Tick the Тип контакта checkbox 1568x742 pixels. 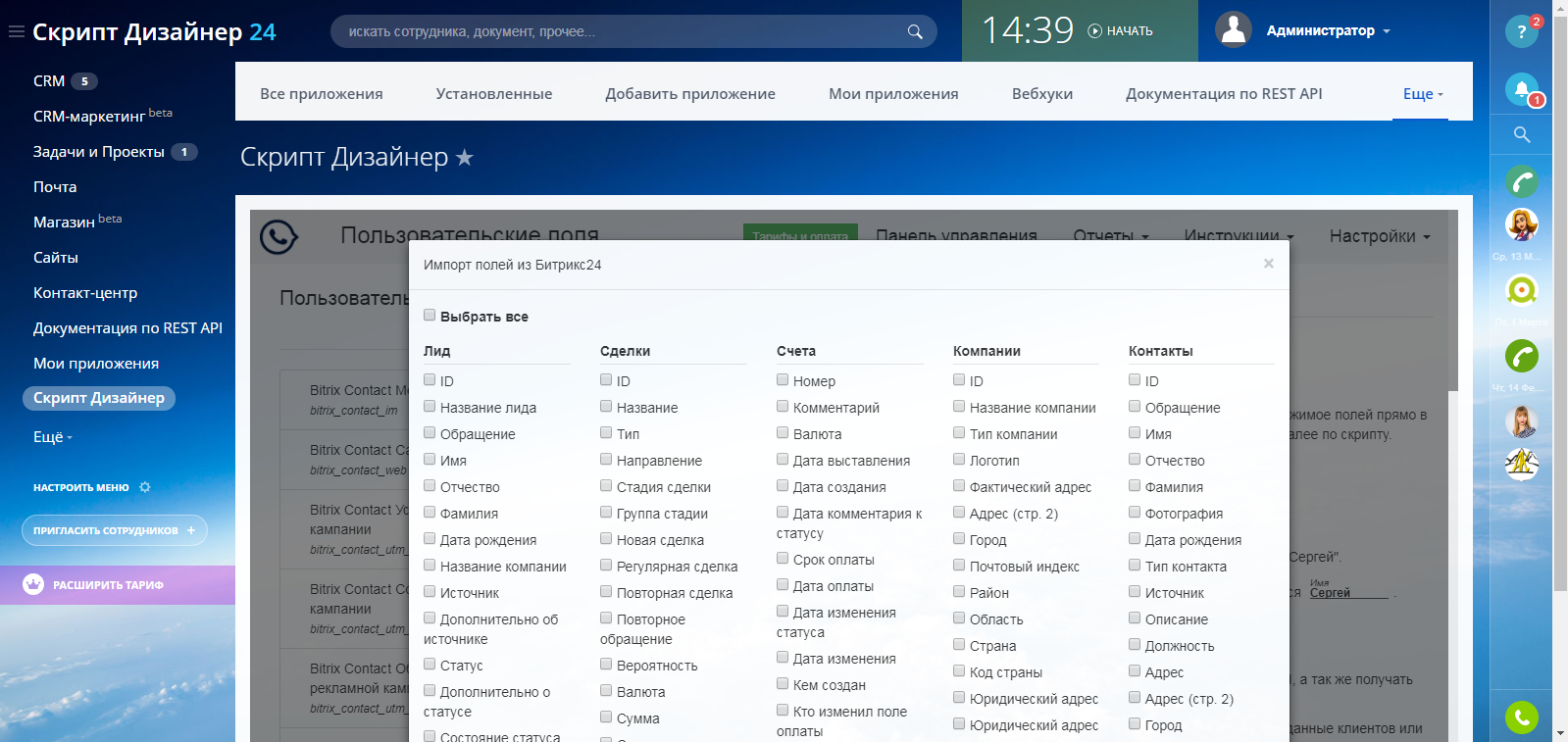(x=1135, y=565)
